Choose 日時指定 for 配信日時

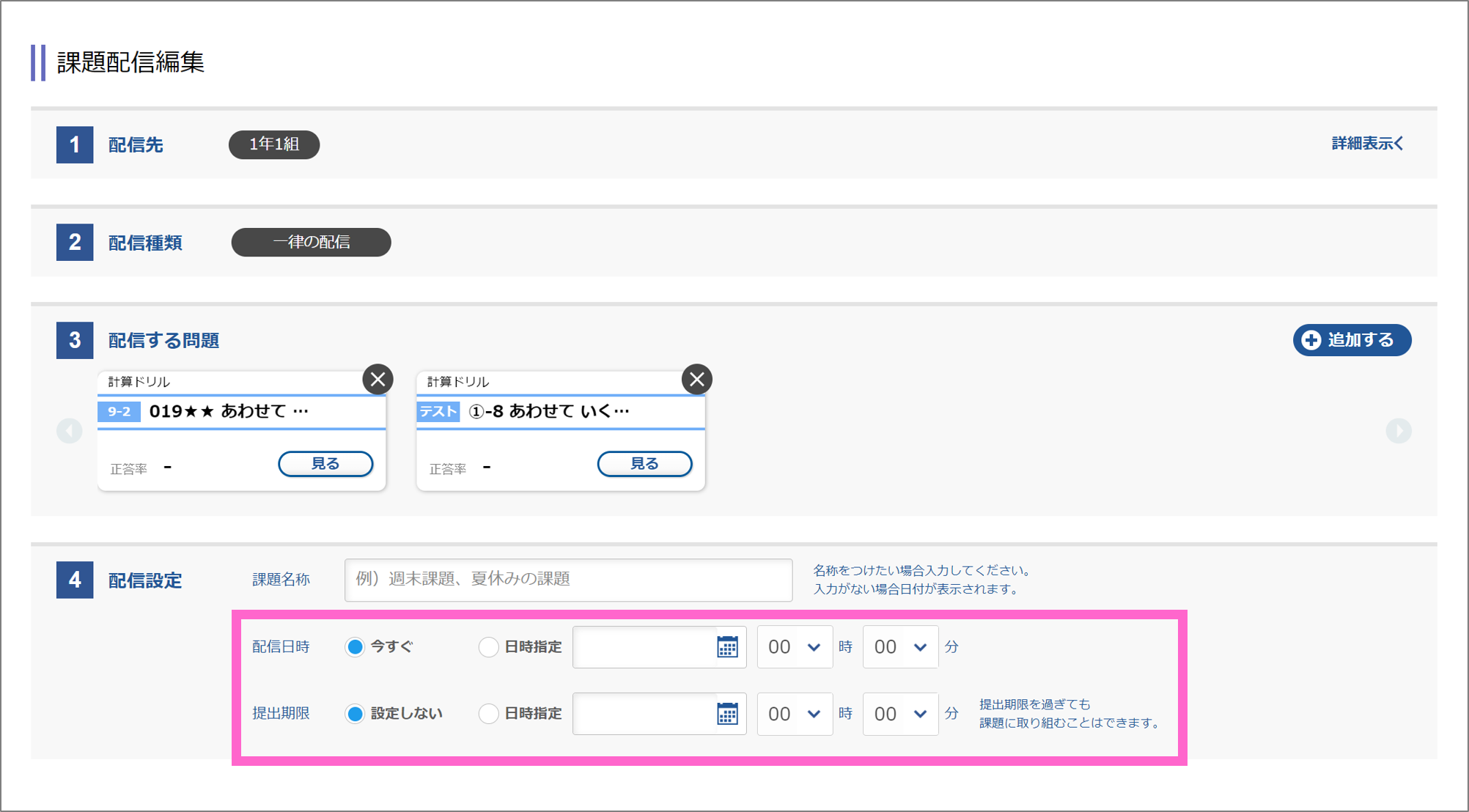click(488, 647)
